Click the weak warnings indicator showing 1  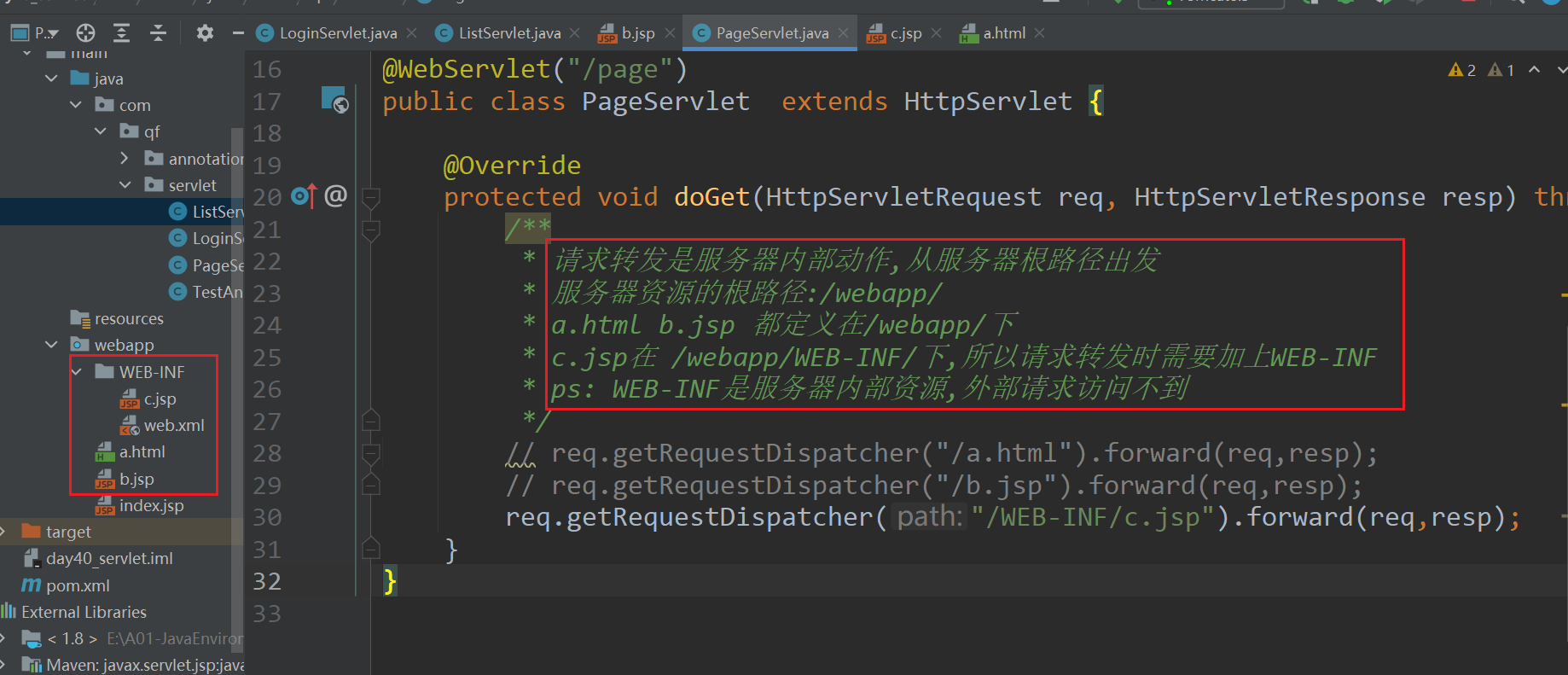click(1501, 70)
